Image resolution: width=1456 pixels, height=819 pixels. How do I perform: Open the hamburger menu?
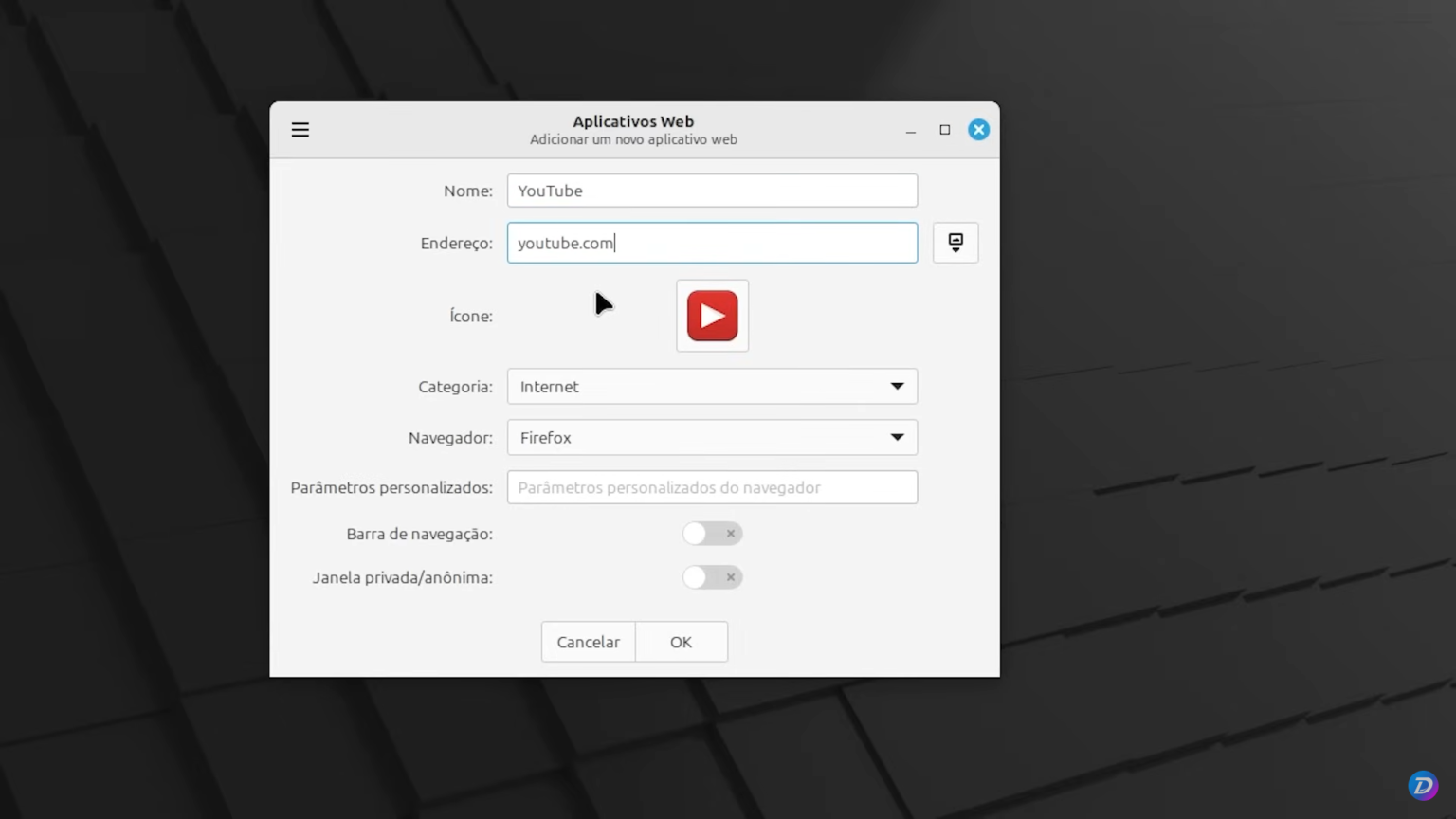coord(300,129)
